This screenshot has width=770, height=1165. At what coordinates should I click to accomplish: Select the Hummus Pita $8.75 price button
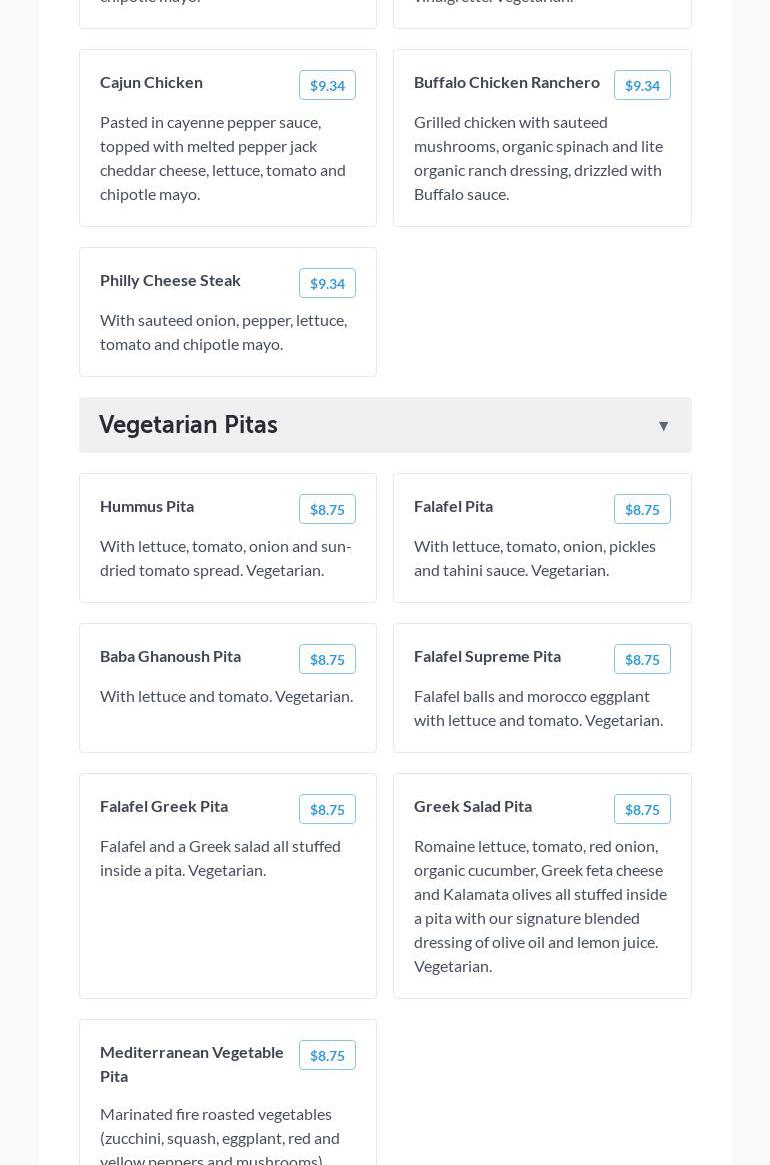point(327,509)
